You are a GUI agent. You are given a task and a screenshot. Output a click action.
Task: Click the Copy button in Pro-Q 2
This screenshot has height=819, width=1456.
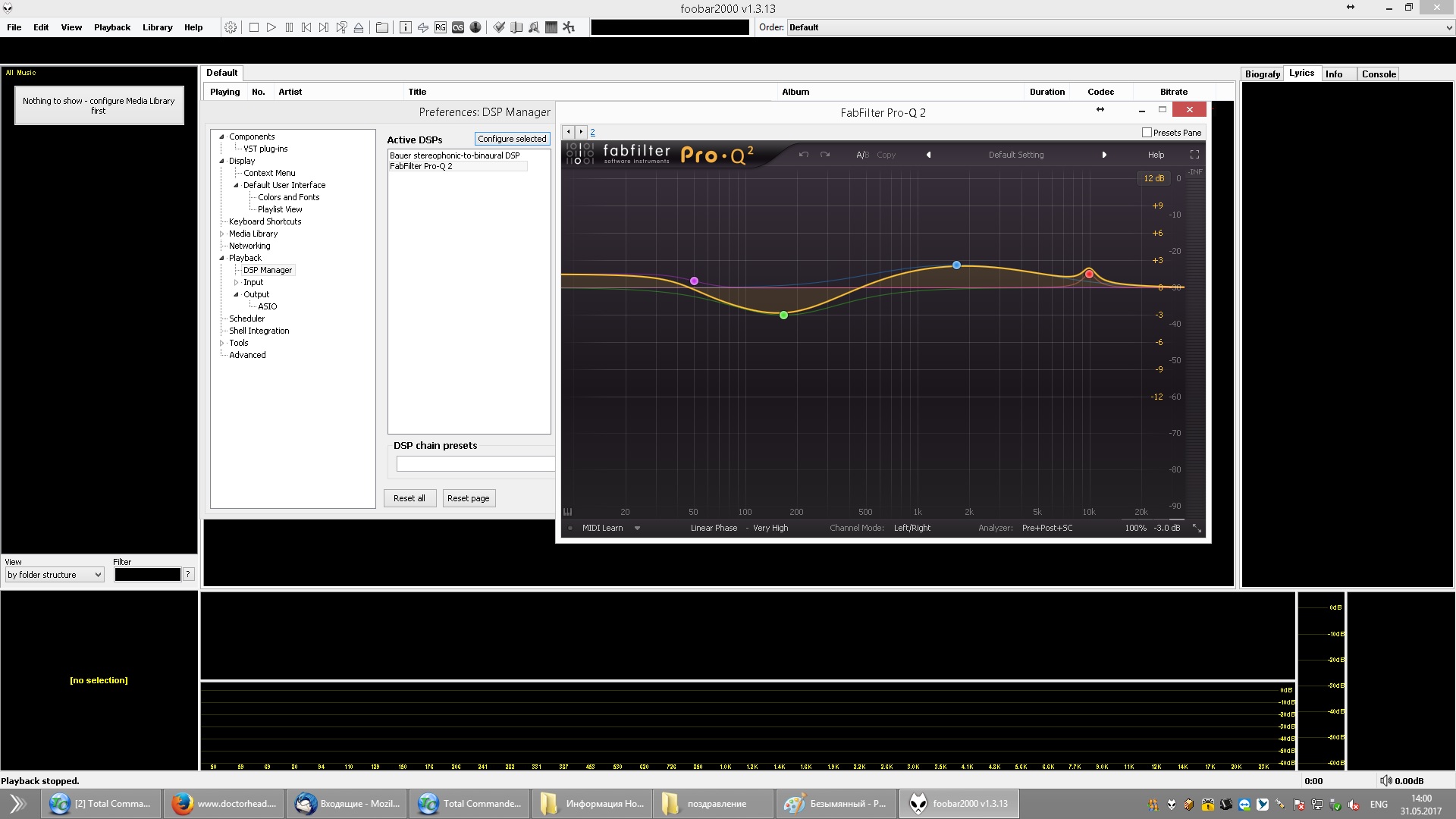886,155
